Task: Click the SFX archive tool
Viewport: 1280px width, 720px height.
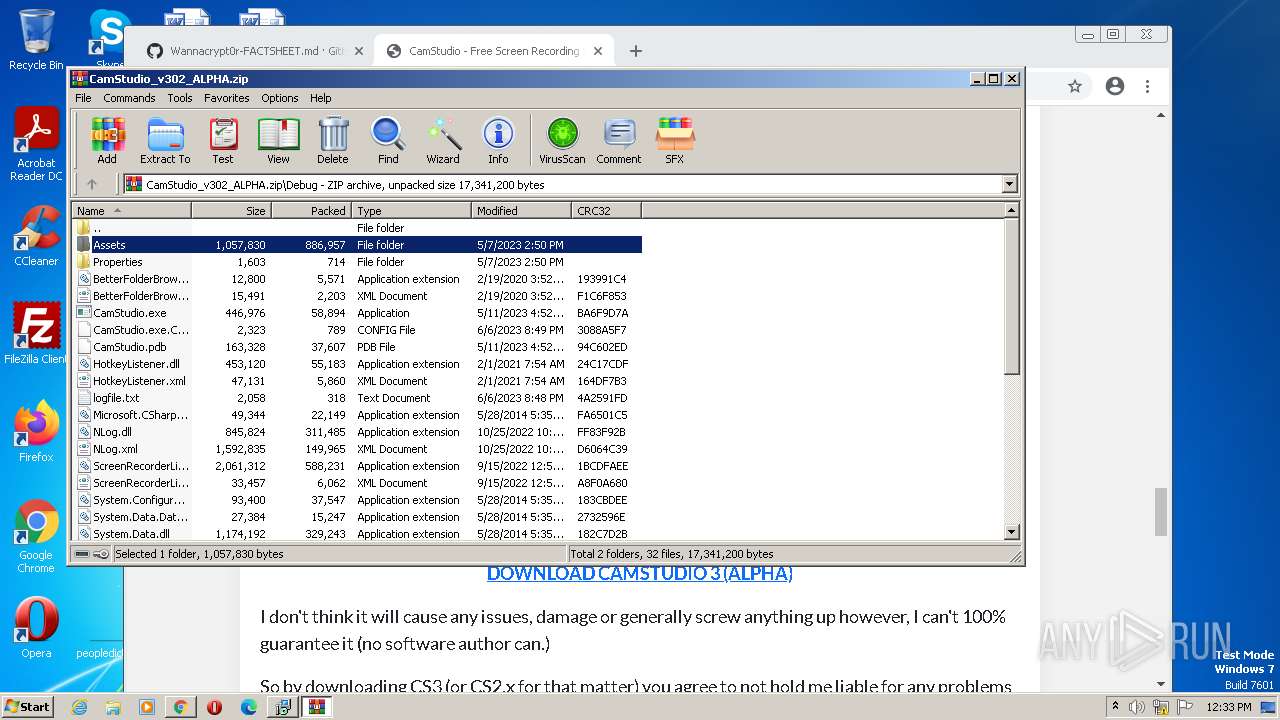Action: [675, 140]
